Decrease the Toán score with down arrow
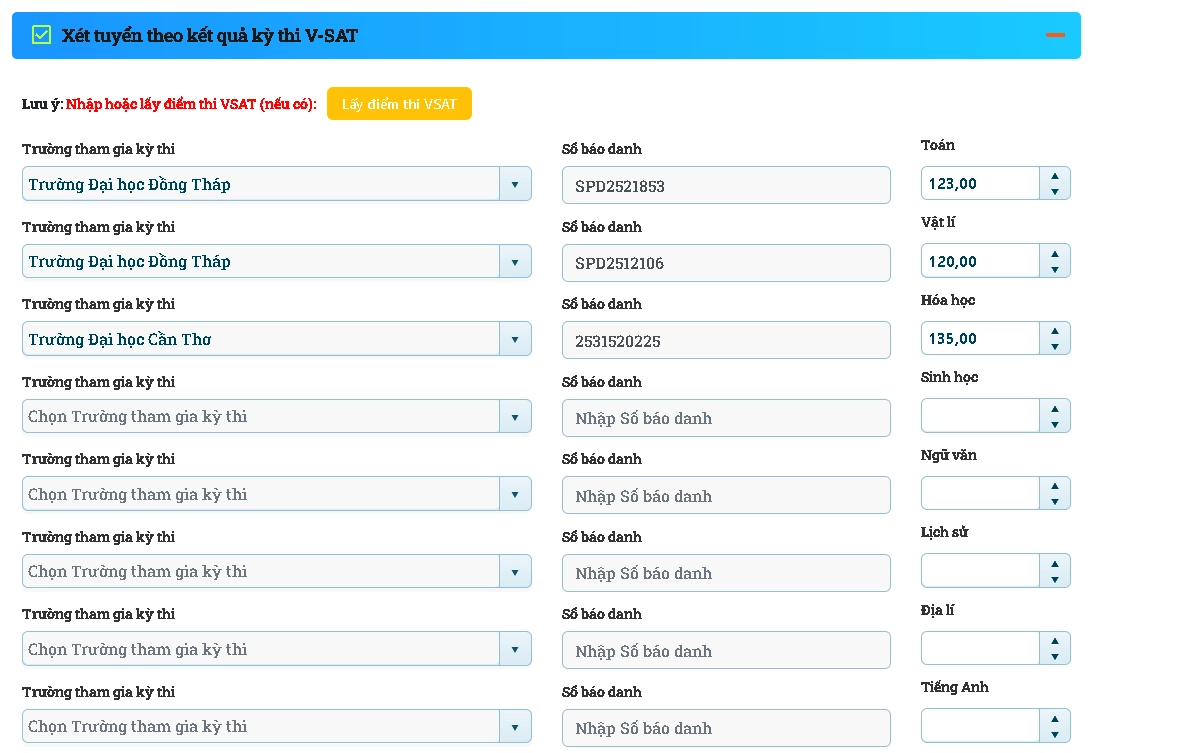The image size is (1178, 753). tap(1055, 192)
